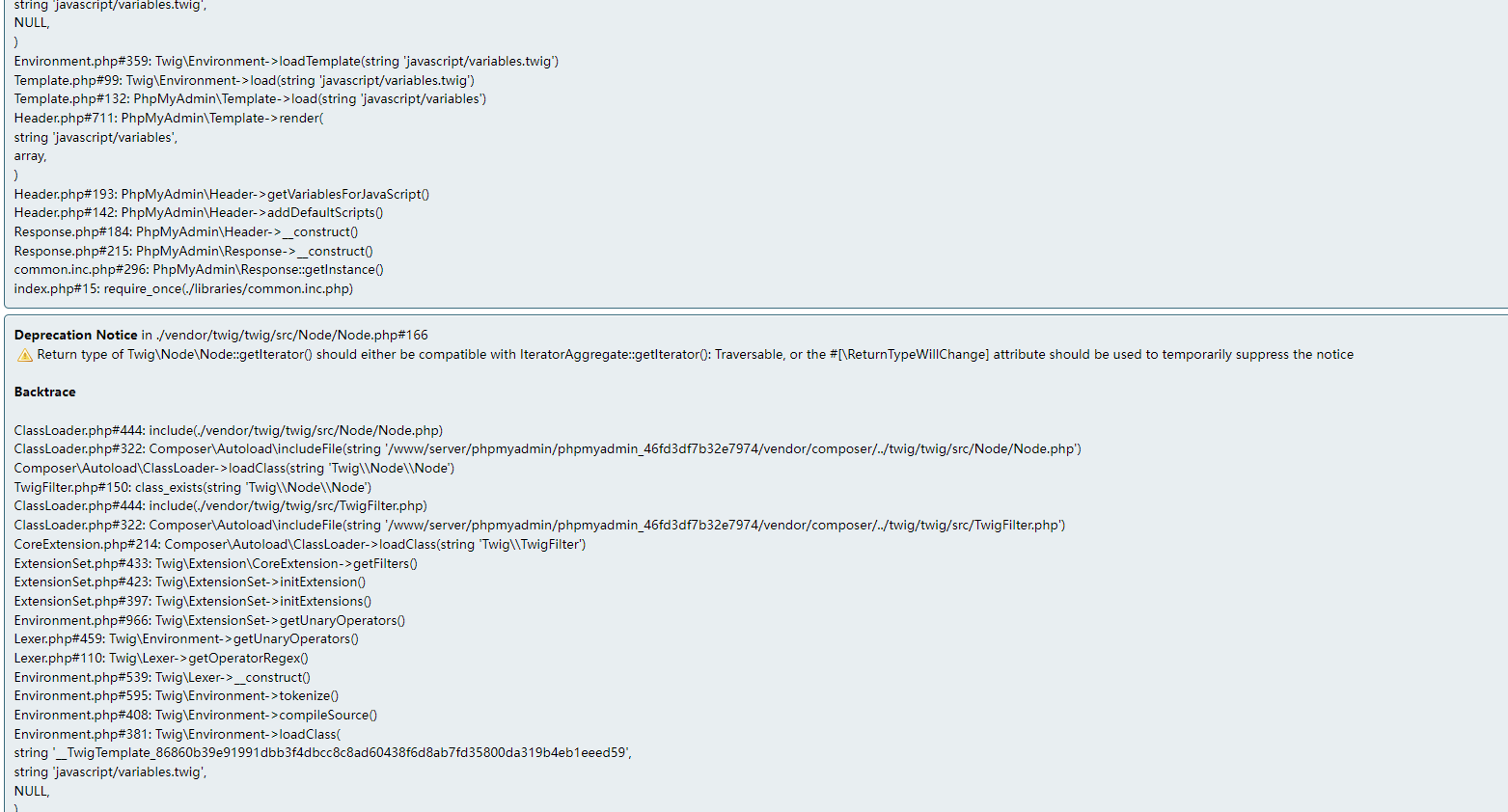This screenshot has height=812, width=1508.
Task: Click the Response.php#215 __construct trace line
Action: point(194,251)
